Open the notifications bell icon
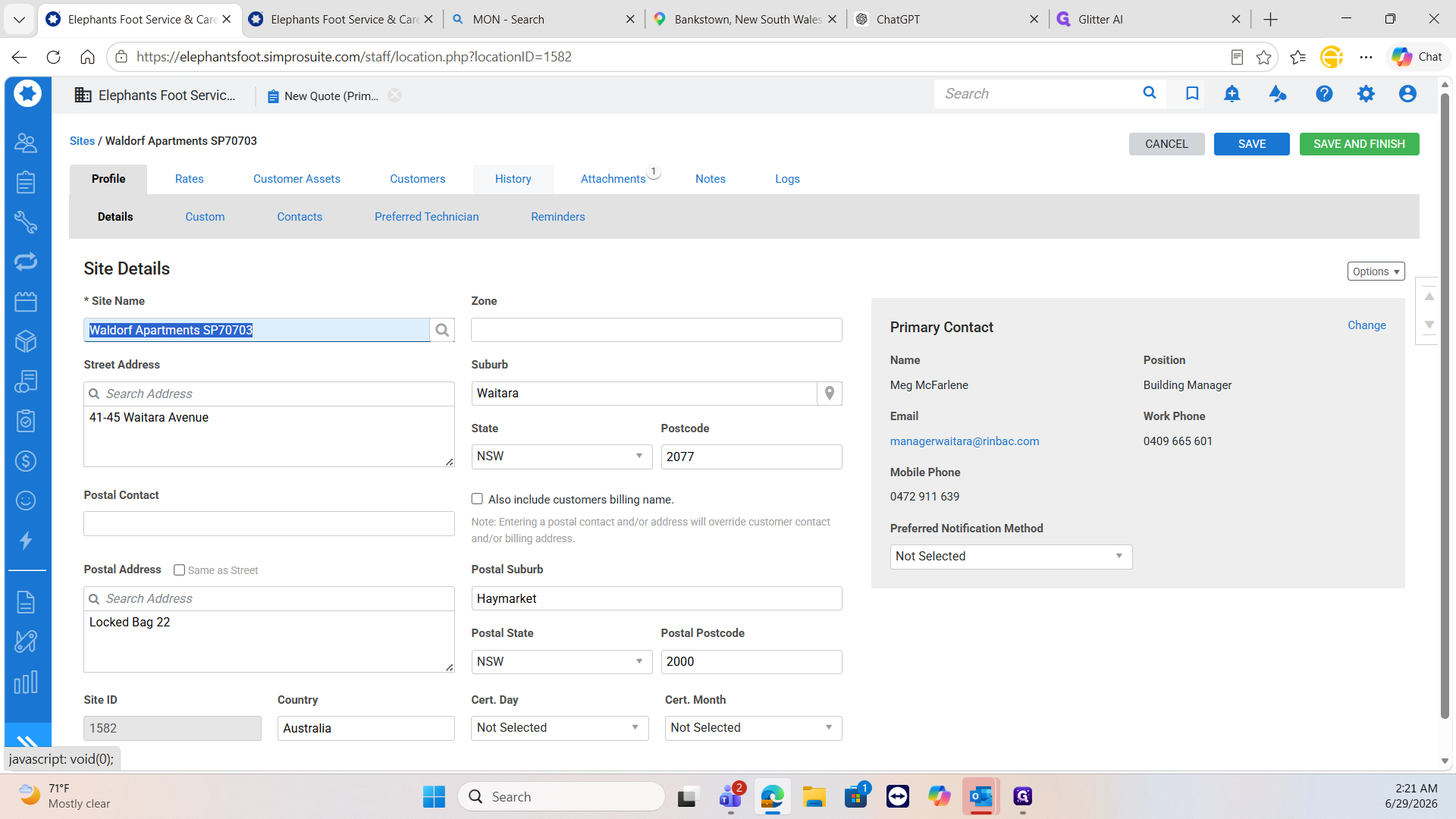The width and height of the screenshot is (1456, 819). [1232, 93]
